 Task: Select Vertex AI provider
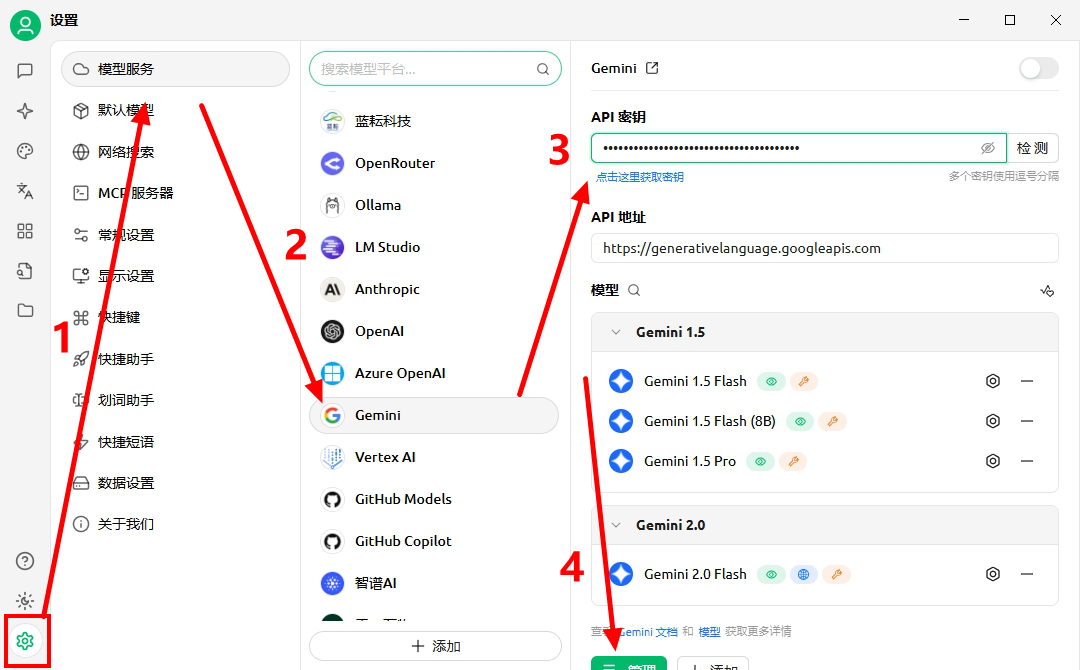click(434, 457)
